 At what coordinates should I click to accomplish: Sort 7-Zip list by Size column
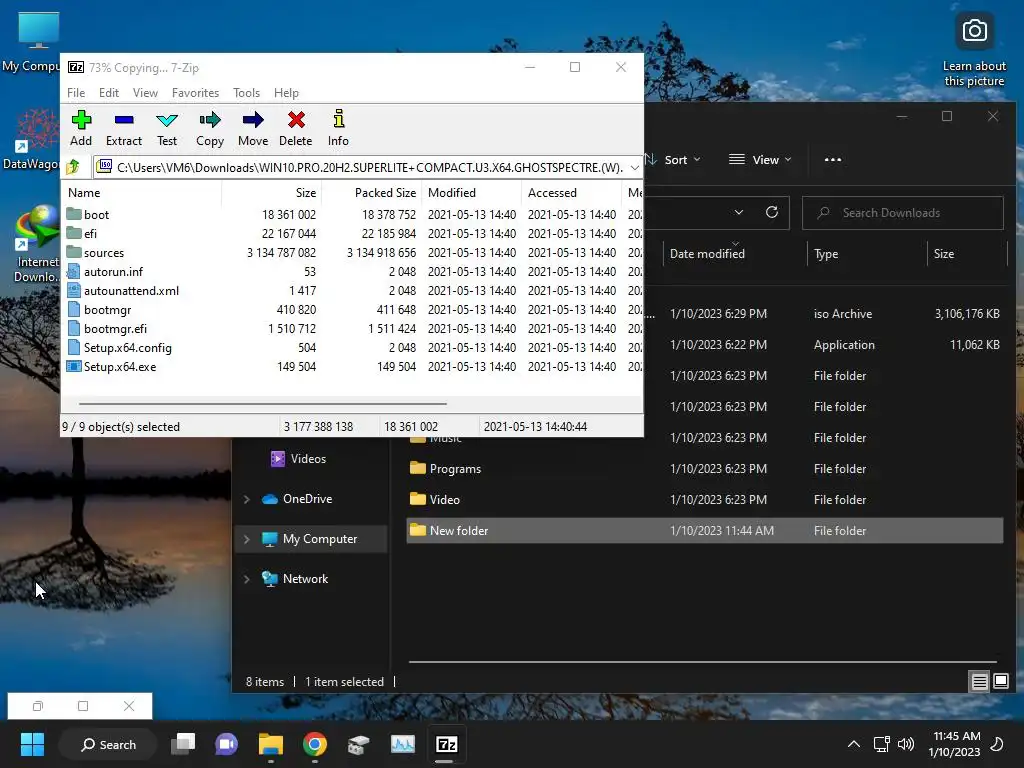click(271, 193)
